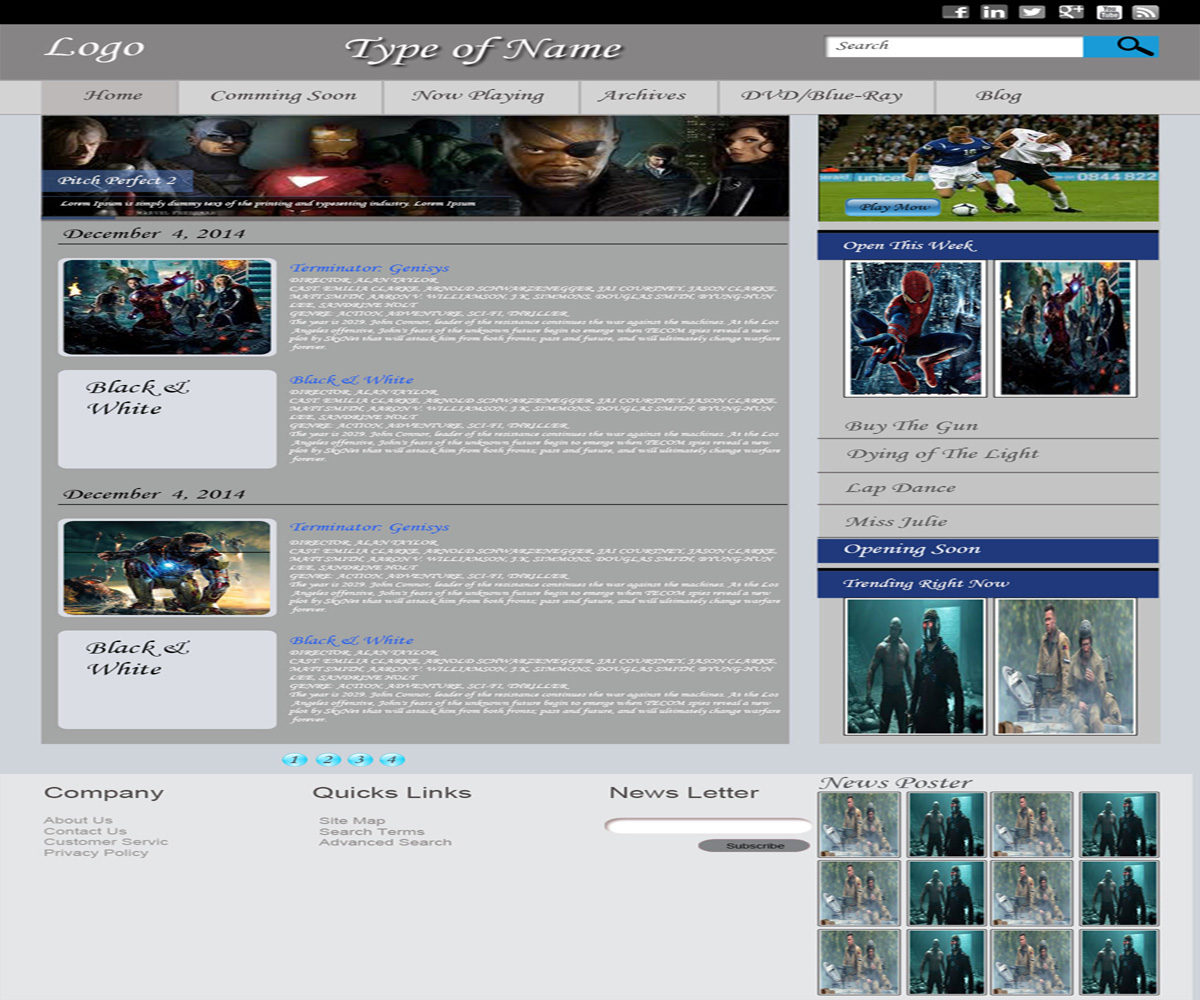This screenshot has height=1000, width=1200.
Task: Click the Quicks Links footer heading
Action: (x=392, y=793)
